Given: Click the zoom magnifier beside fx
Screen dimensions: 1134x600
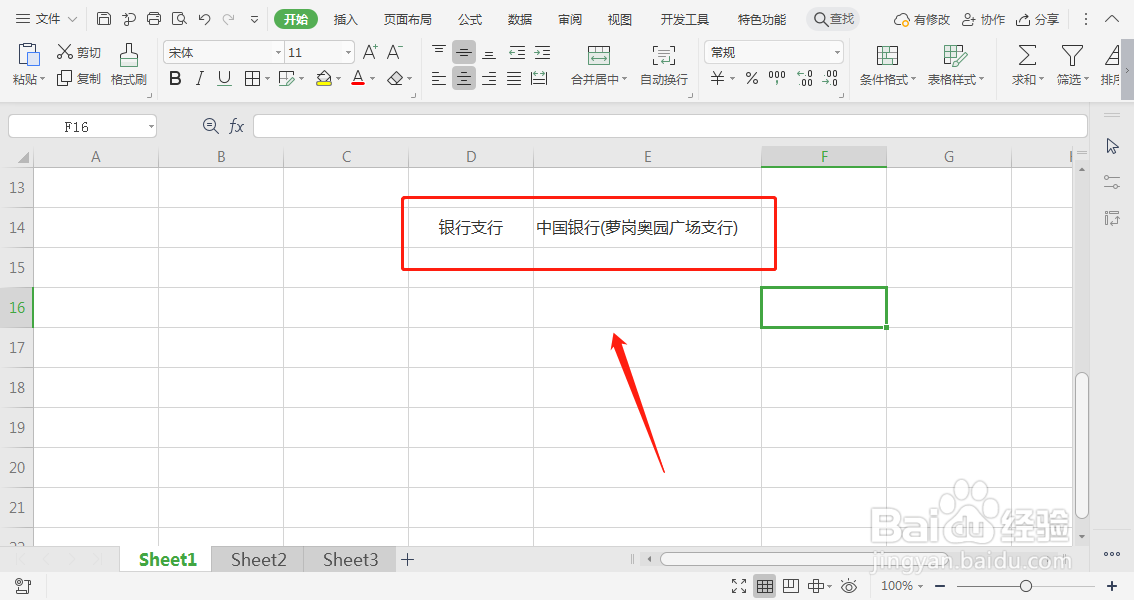Looking at the screenshot, I should point(210,127).
